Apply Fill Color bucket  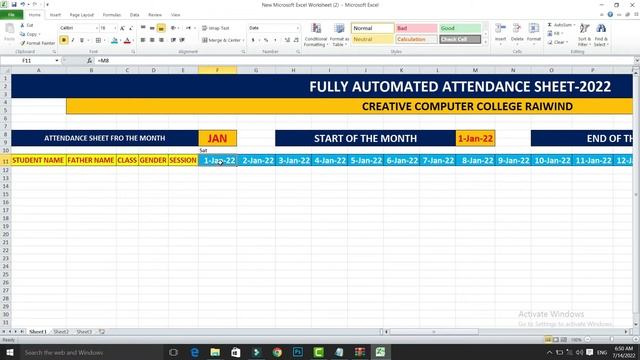(114, 40)
